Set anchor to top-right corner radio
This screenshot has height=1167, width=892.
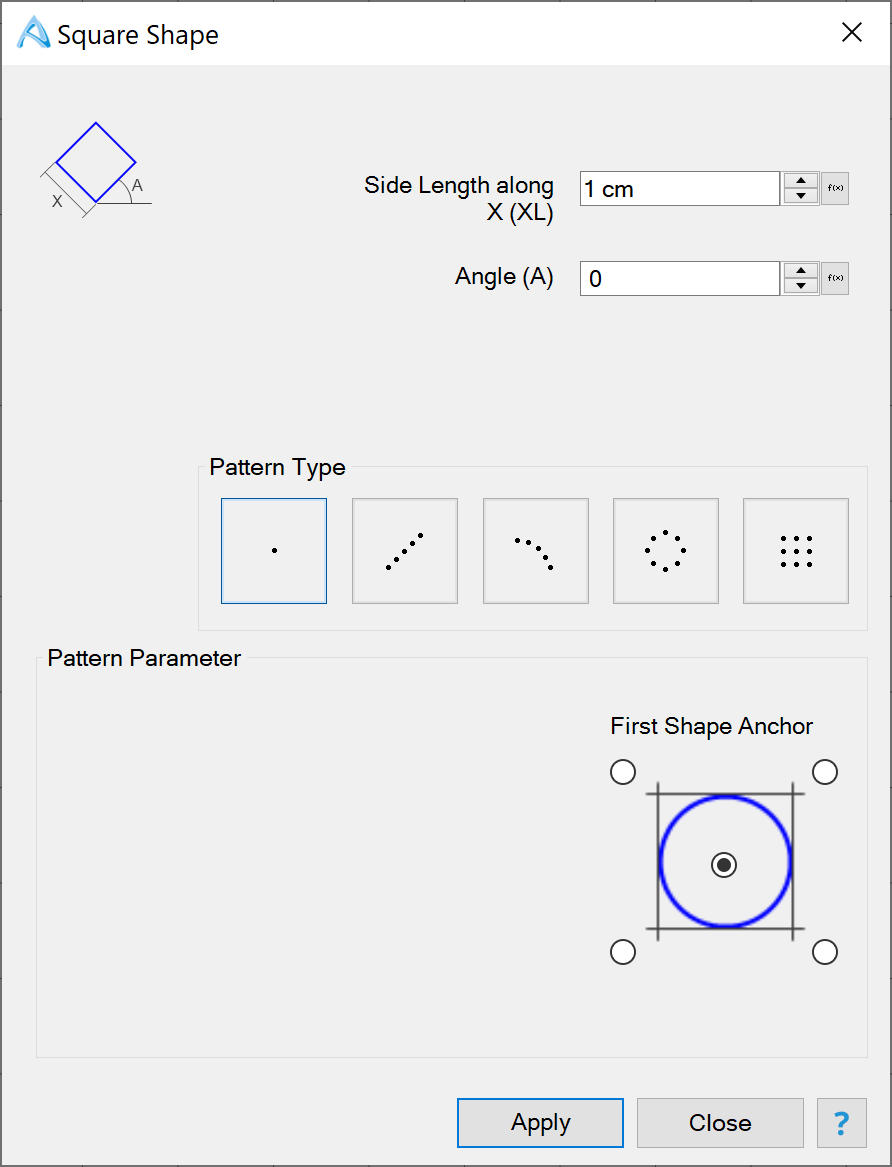825,772
